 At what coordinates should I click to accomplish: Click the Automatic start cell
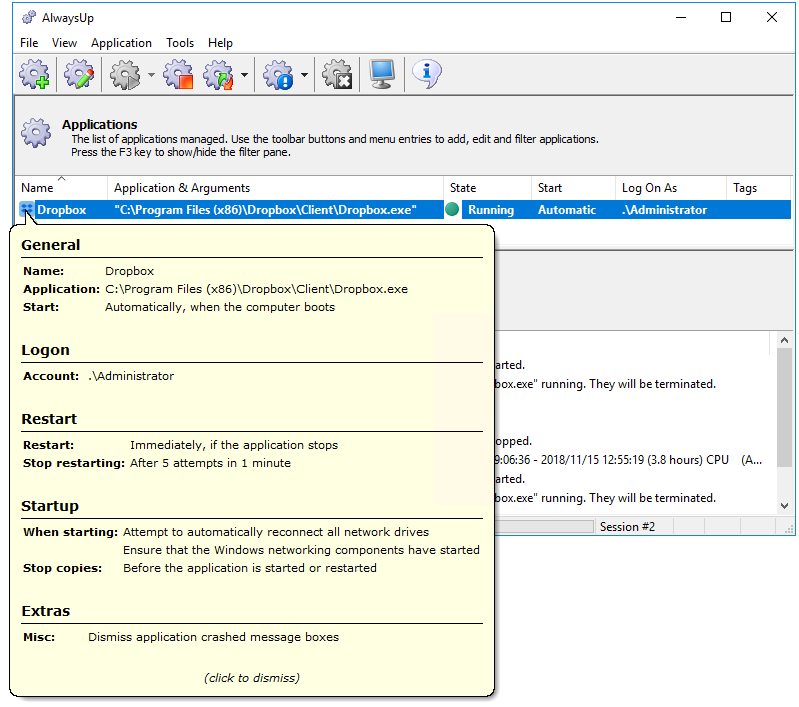(567, 210)
